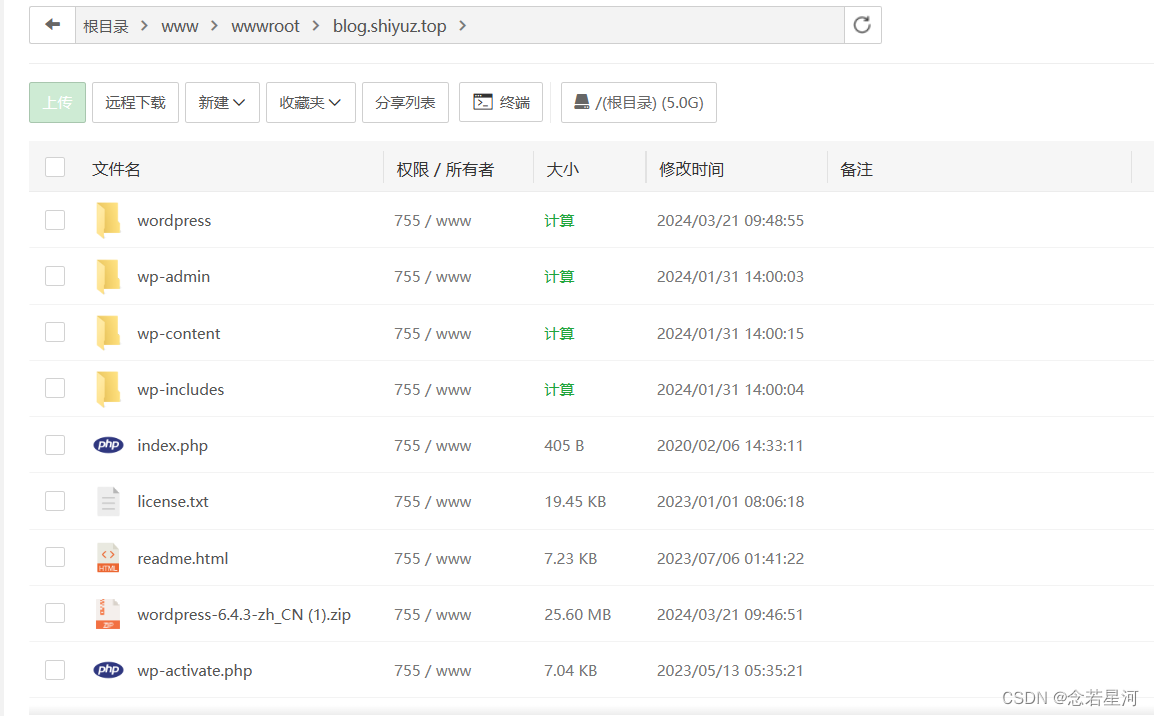Image resolution: width=1154 pixels, height=716 pixels.
Task: Sort by 修改时间 column header
Action: point(691,169)
